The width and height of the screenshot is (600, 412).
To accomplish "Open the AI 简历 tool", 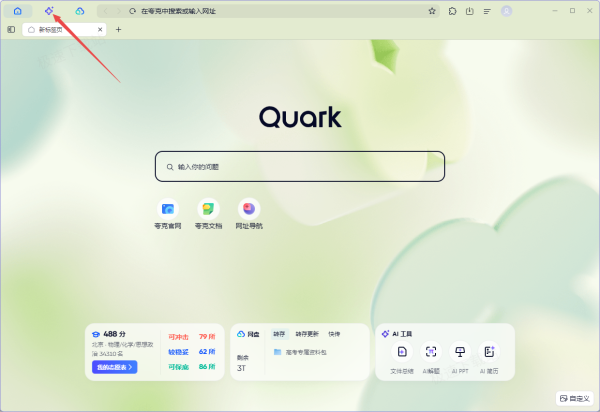I will [489, 357].
